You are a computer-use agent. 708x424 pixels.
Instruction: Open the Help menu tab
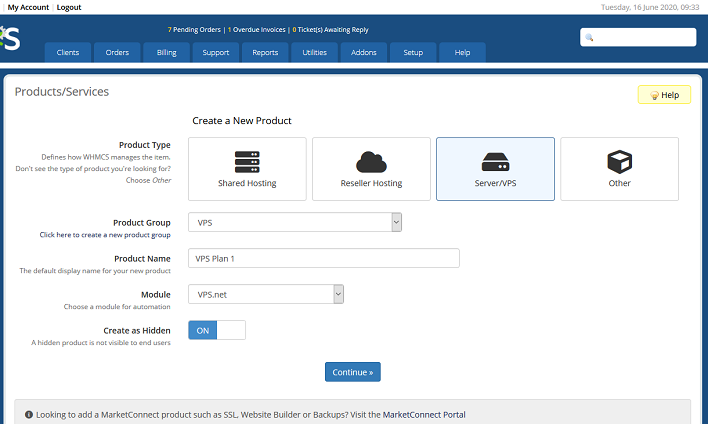(x=462, y=52)
